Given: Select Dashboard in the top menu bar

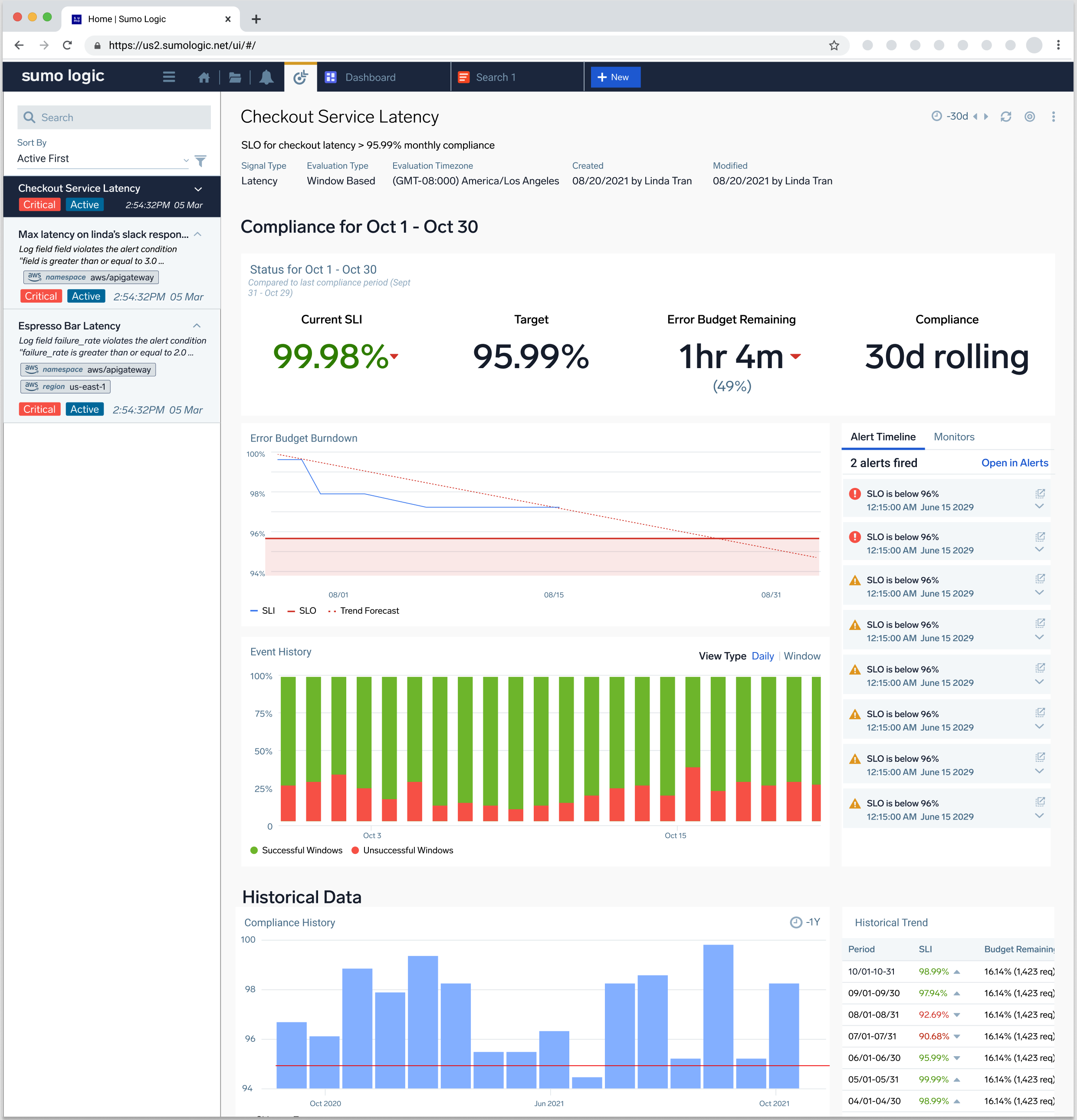Looking at the screenshot, I should 370,76.
